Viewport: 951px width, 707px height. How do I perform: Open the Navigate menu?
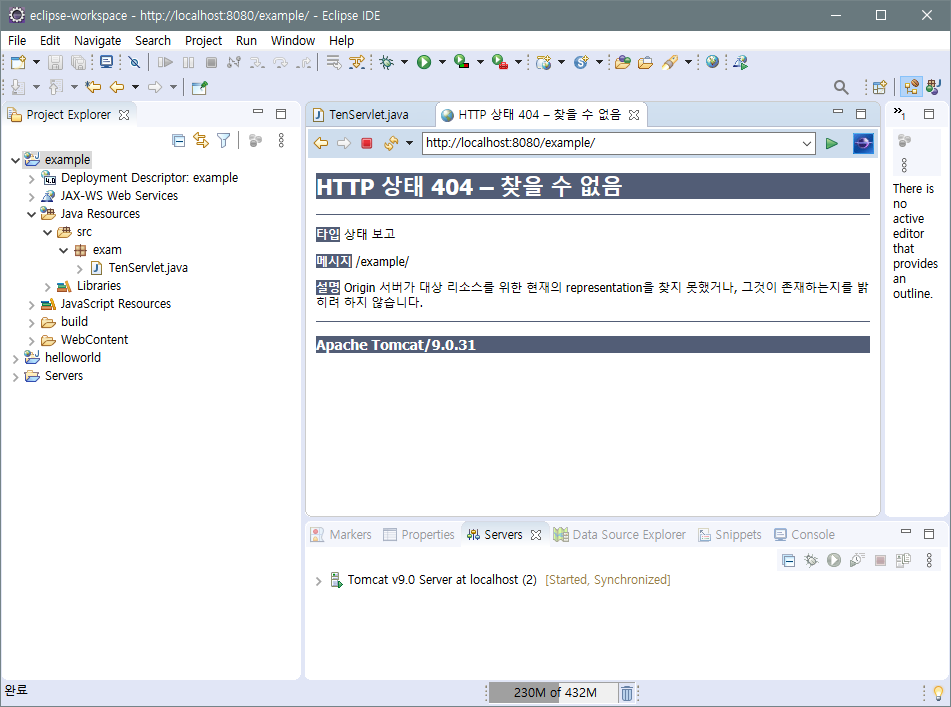pyautogui.click(x=98, y=41)
